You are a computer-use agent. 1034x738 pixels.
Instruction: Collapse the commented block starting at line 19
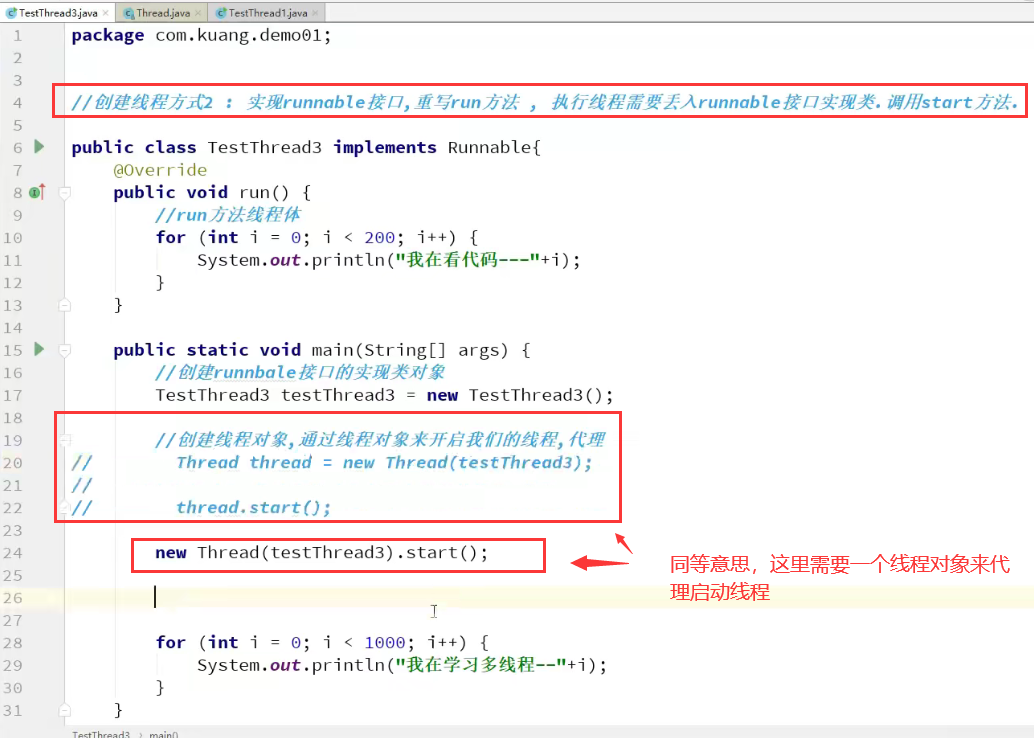[65, 440]
